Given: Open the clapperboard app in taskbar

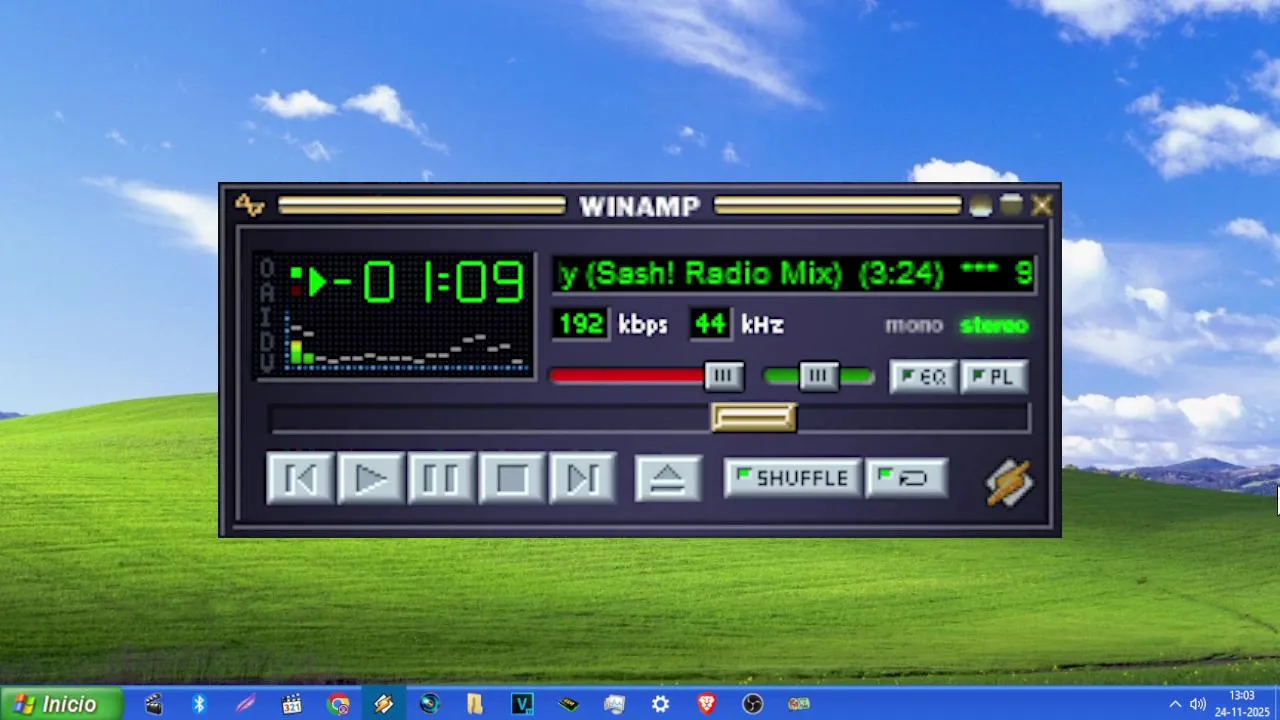Looking at the screenshot, I should point(153,704).
